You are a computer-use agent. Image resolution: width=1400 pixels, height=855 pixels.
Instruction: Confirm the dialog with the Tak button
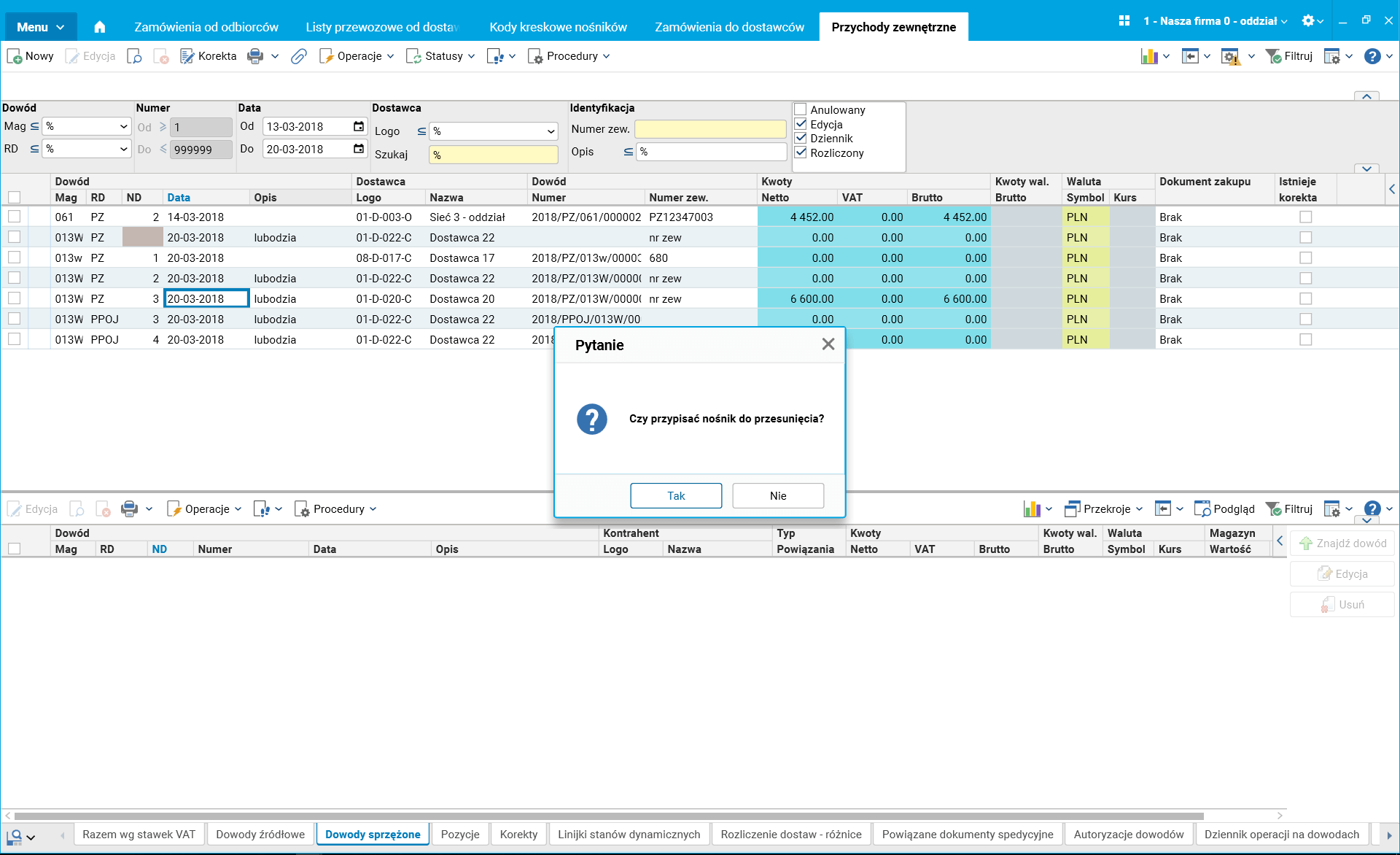click(x=676, y=495)
